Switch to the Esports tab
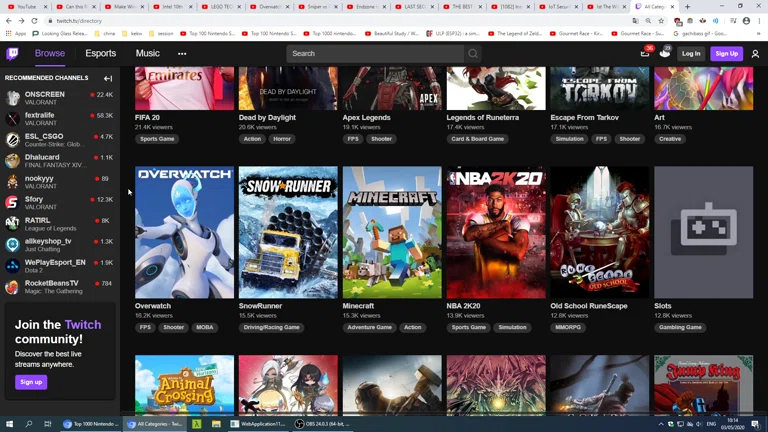Screen dimensions: 768x432 tap(101, 54)
